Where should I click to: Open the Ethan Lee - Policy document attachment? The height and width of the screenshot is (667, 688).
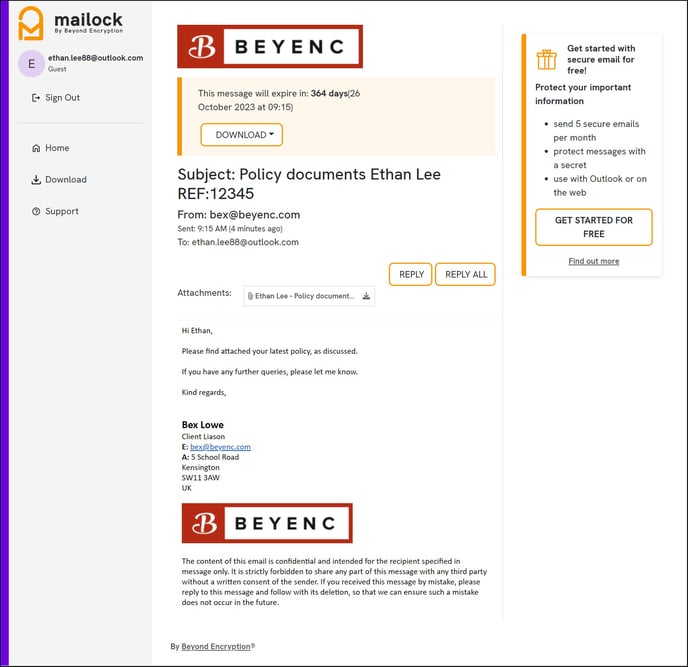[309, 296]
